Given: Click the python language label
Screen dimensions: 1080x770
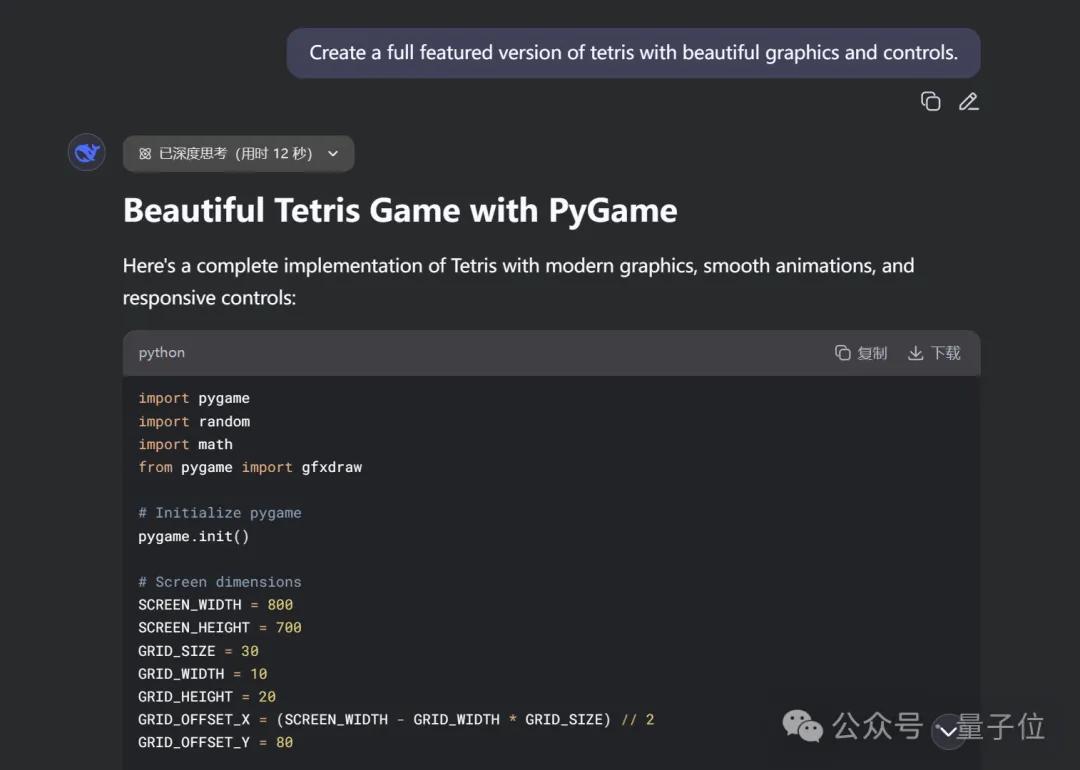Looking at the screenshot, I should [162, 353].
